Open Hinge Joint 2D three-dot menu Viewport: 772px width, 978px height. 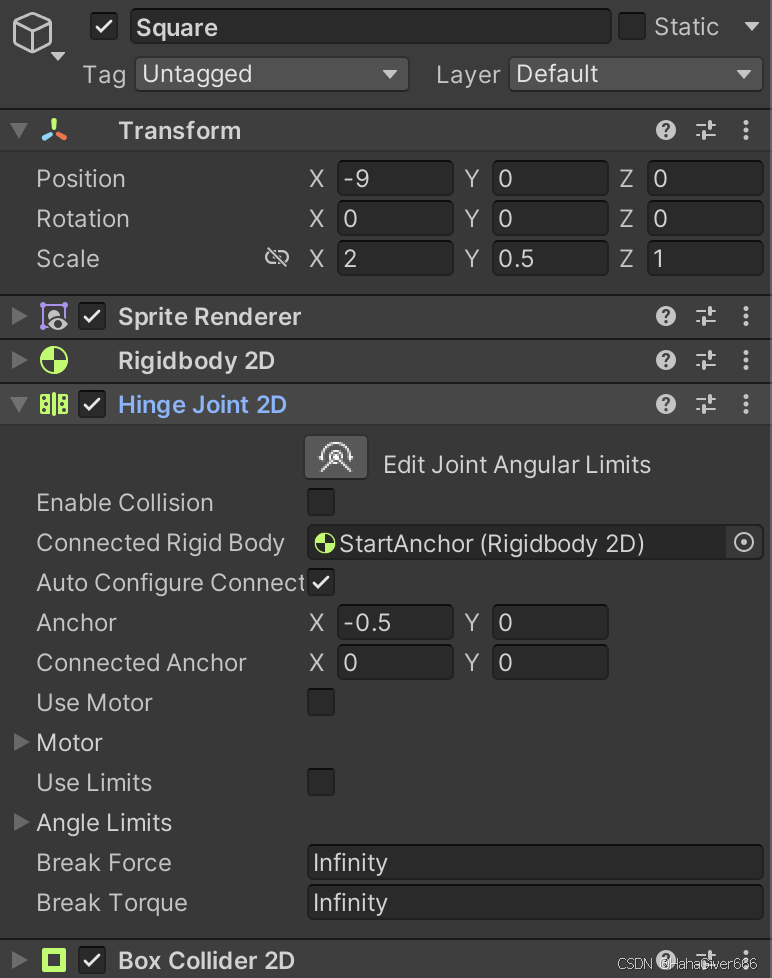746,404
